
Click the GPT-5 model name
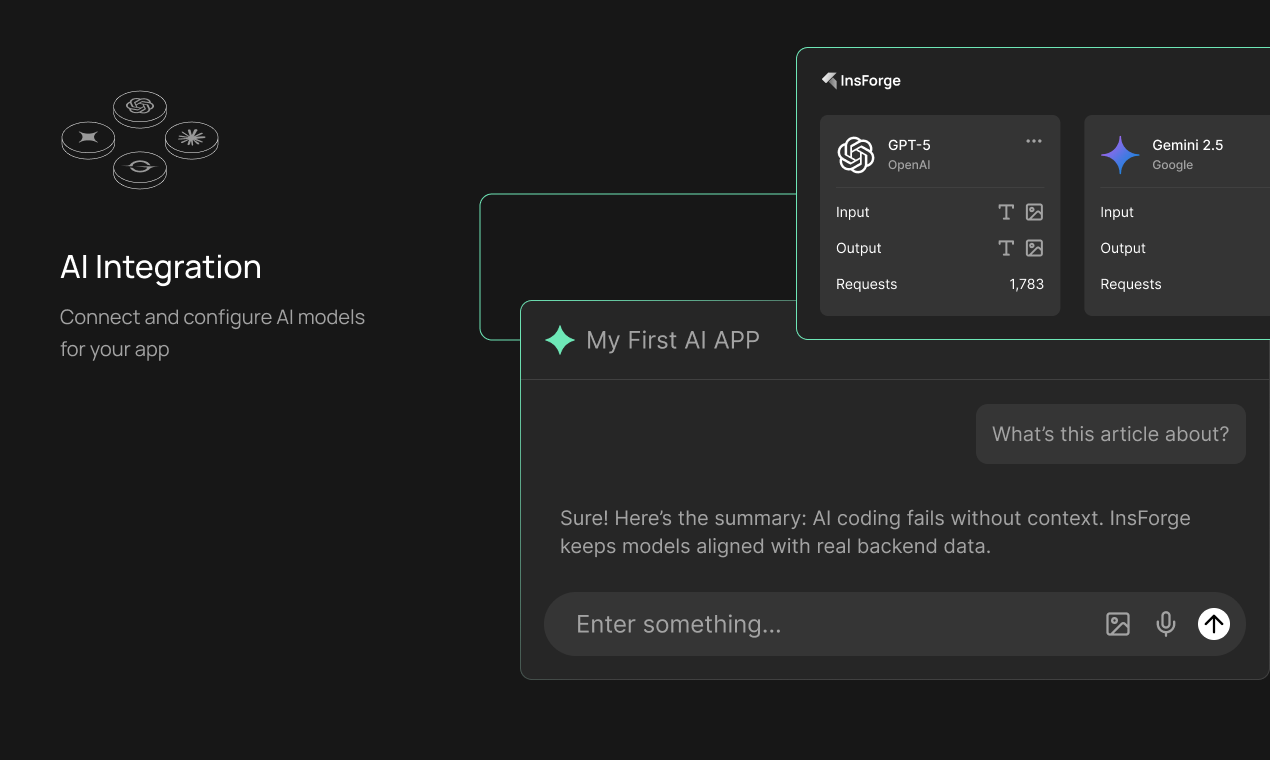[x=909, y=145]
